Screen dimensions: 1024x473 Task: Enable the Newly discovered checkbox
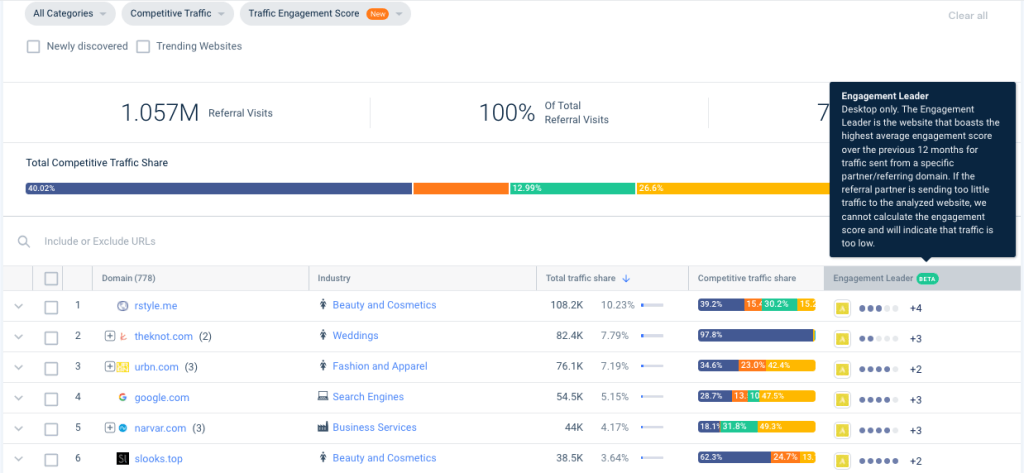click(33, 47)
